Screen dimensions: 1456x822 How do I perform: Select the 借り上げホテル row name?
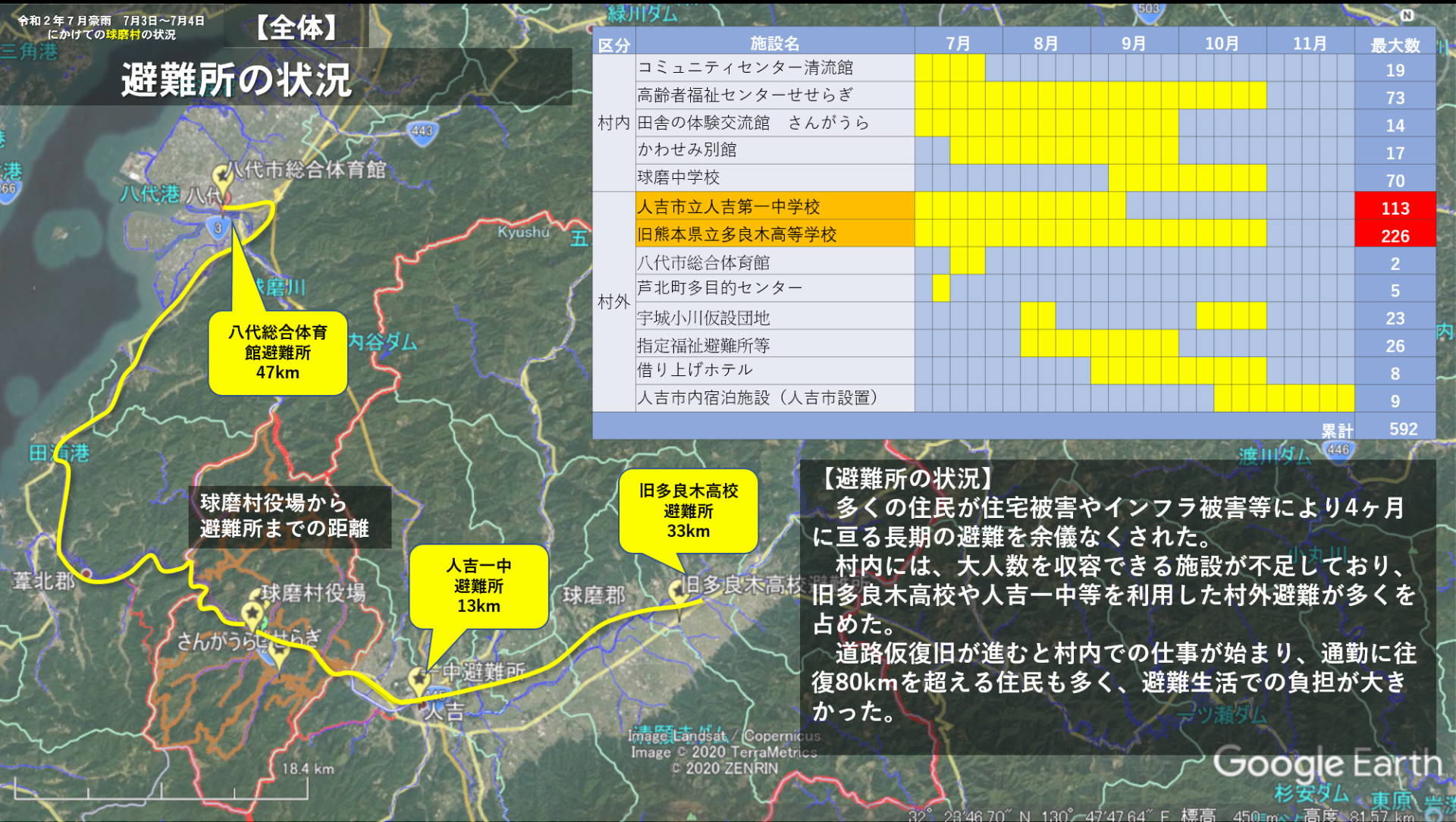(x=695, y=370)
